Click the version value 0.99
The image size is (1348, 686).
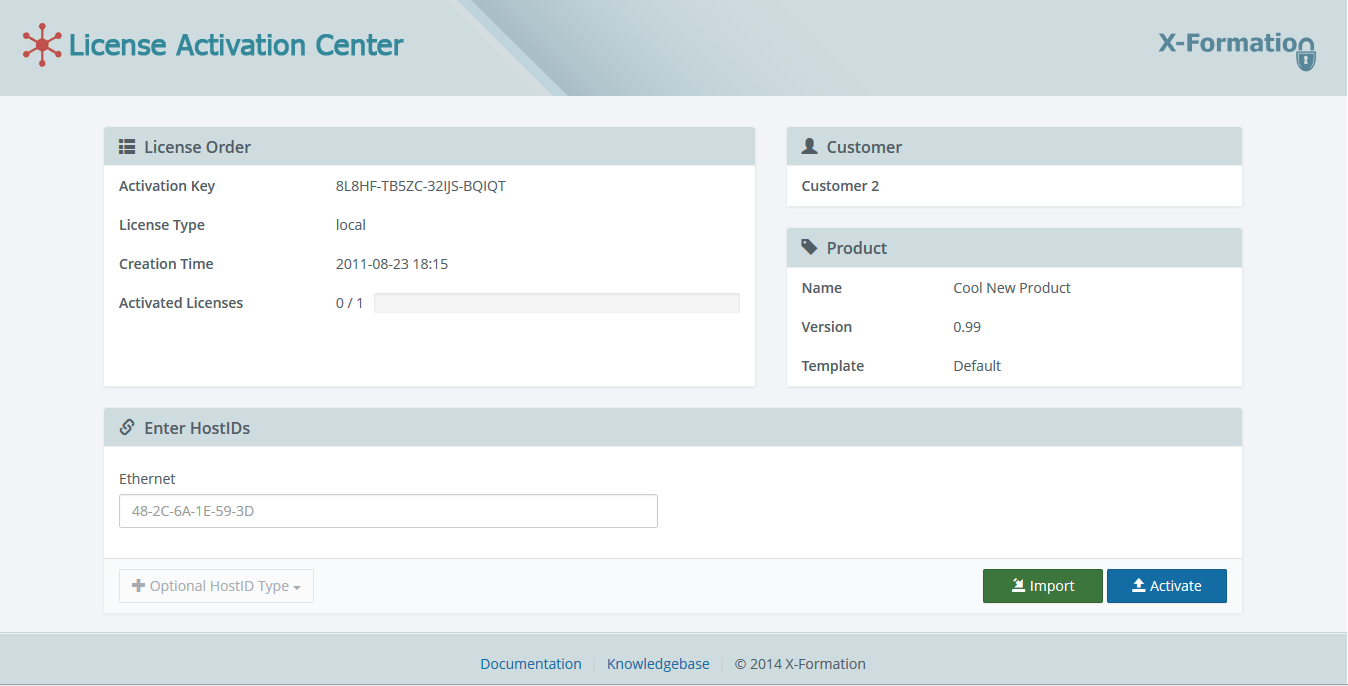pyautogui.click(x=967, y=327)
